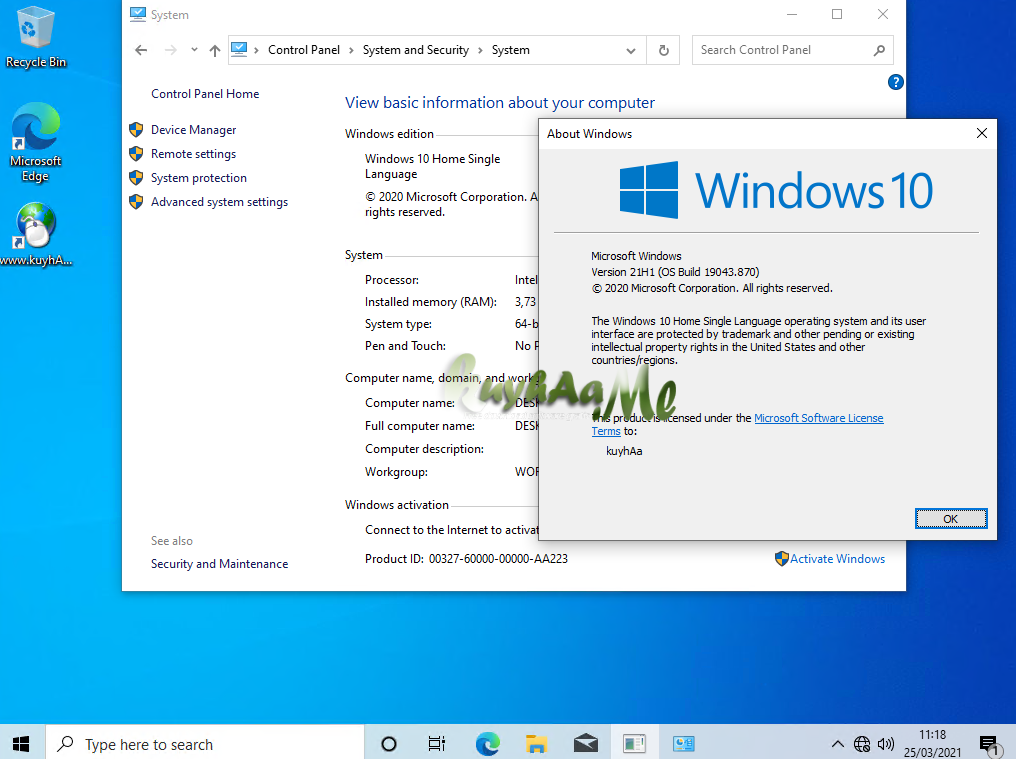Click the computer icon in address bar

pyautogui.click(x=239, y=50)
